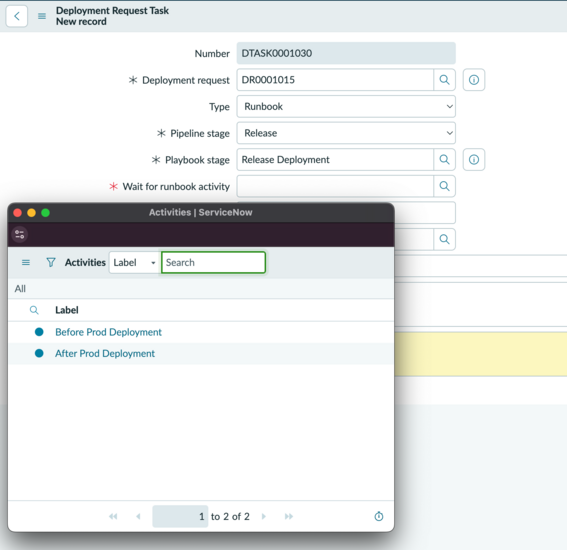Sort by the Label column header
Viewport: 567px width, 550px height.
(67, 310)
